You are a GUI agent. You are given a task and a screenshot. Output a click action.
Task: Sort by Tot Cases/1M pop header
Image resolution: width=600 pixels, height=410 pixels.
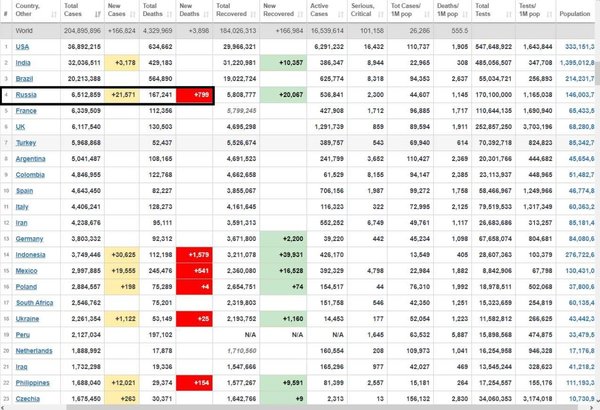point(410,10)
